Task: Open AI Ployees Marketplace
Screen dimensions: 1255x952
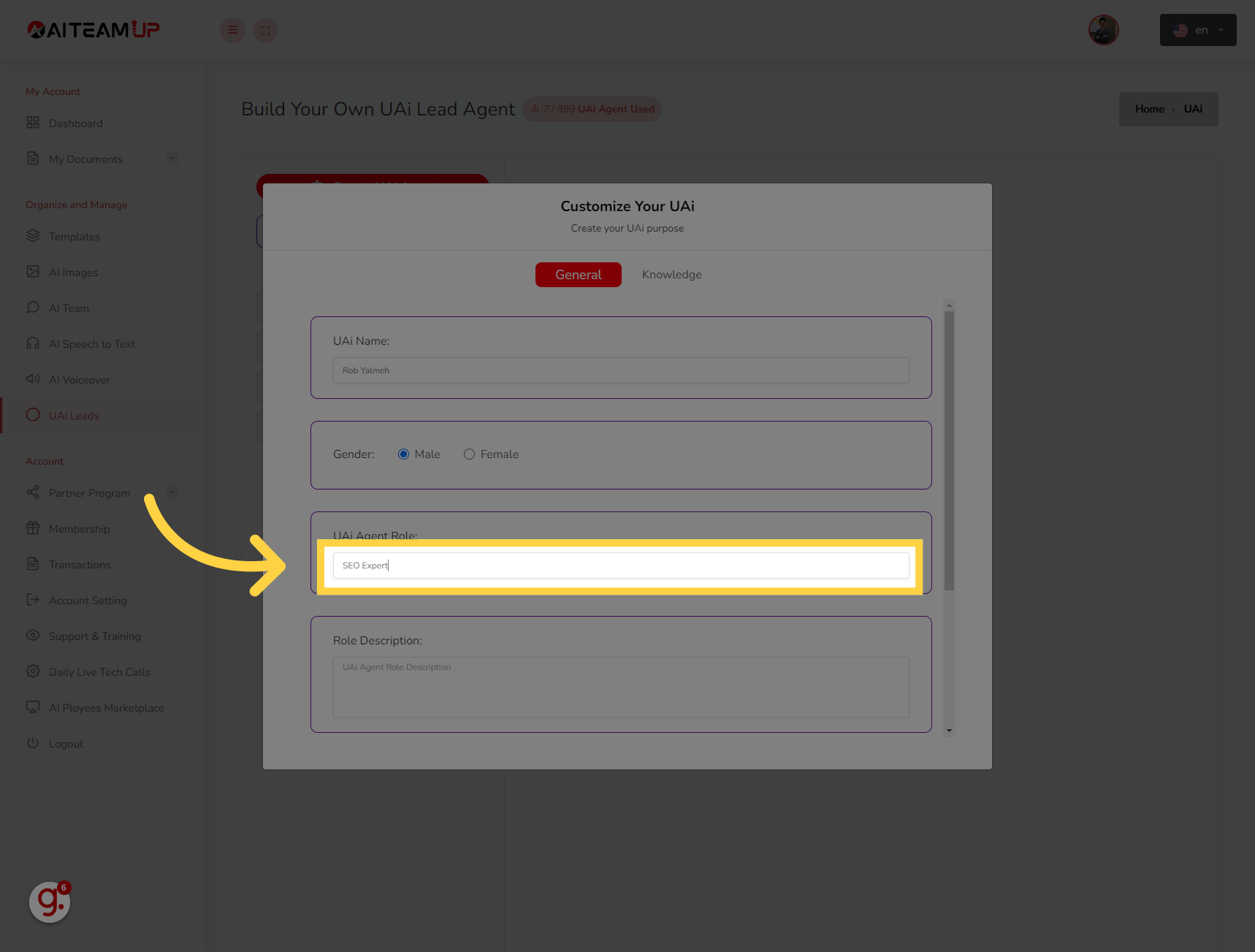Action: click(x=106, y=707)
